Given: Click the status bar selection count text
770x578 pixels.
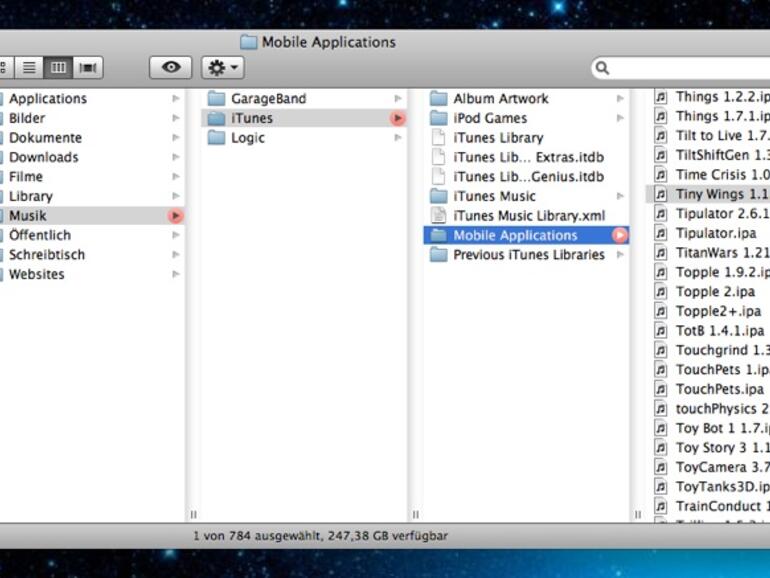Looking at the screenshot, I should [x=320, y=536].
